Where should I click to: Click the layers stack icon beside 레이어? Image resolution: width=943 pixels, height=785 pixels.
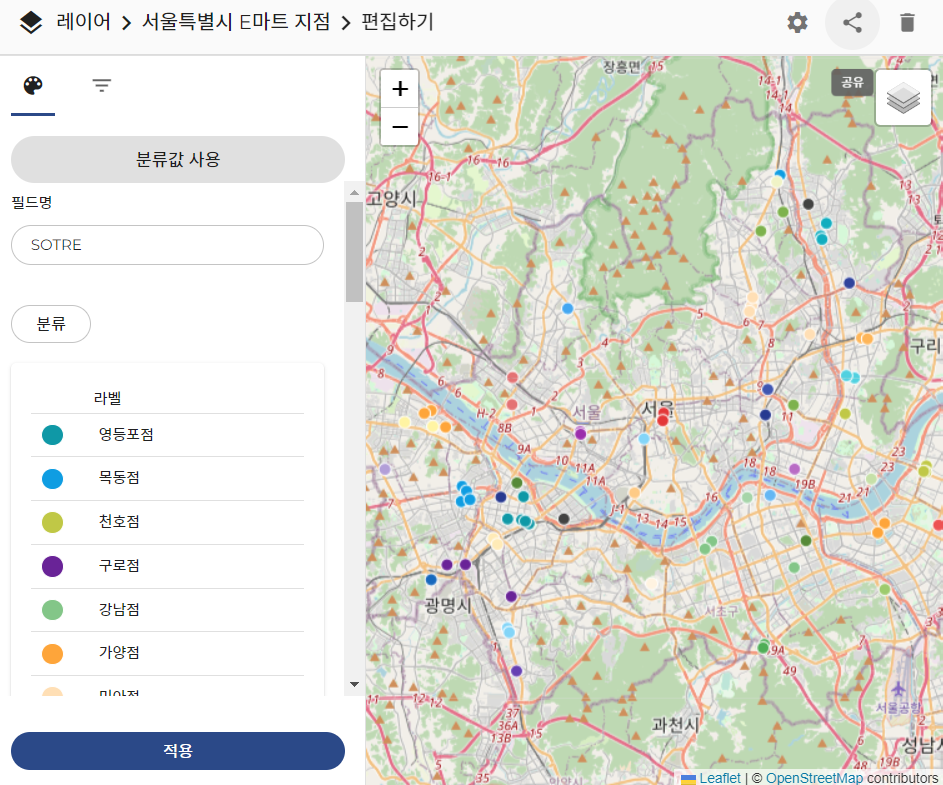pyautogui.click(x=31, y=22)
